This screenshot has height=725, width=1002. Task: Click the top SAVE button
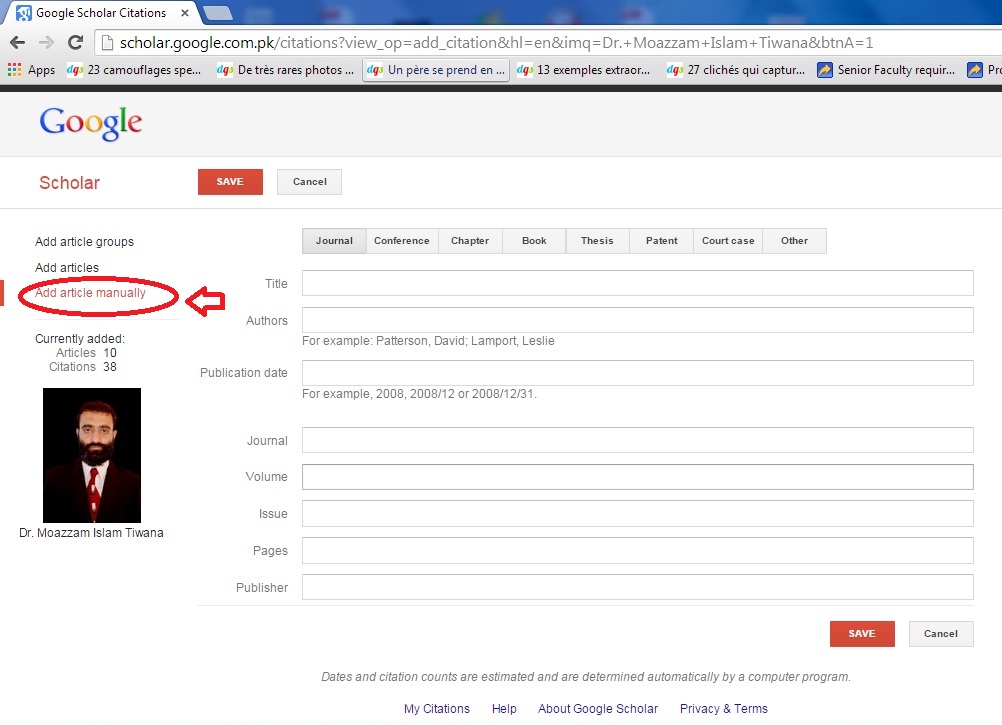(229, 181)
